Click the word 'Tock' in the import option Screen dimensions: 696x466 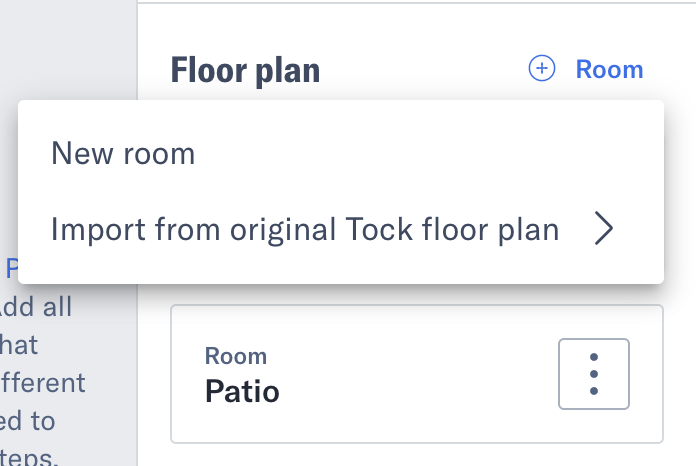click(379, 229)
